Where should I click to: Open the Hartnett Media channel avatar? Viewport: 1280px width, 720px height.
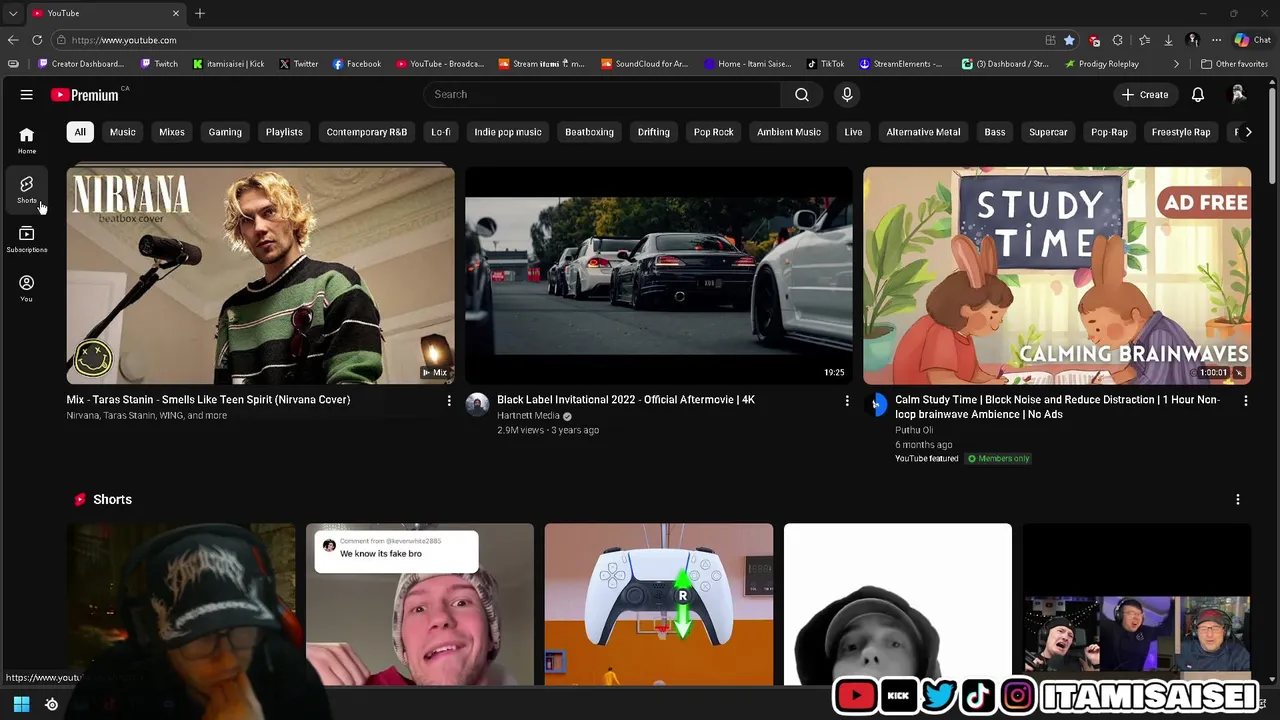477,404
